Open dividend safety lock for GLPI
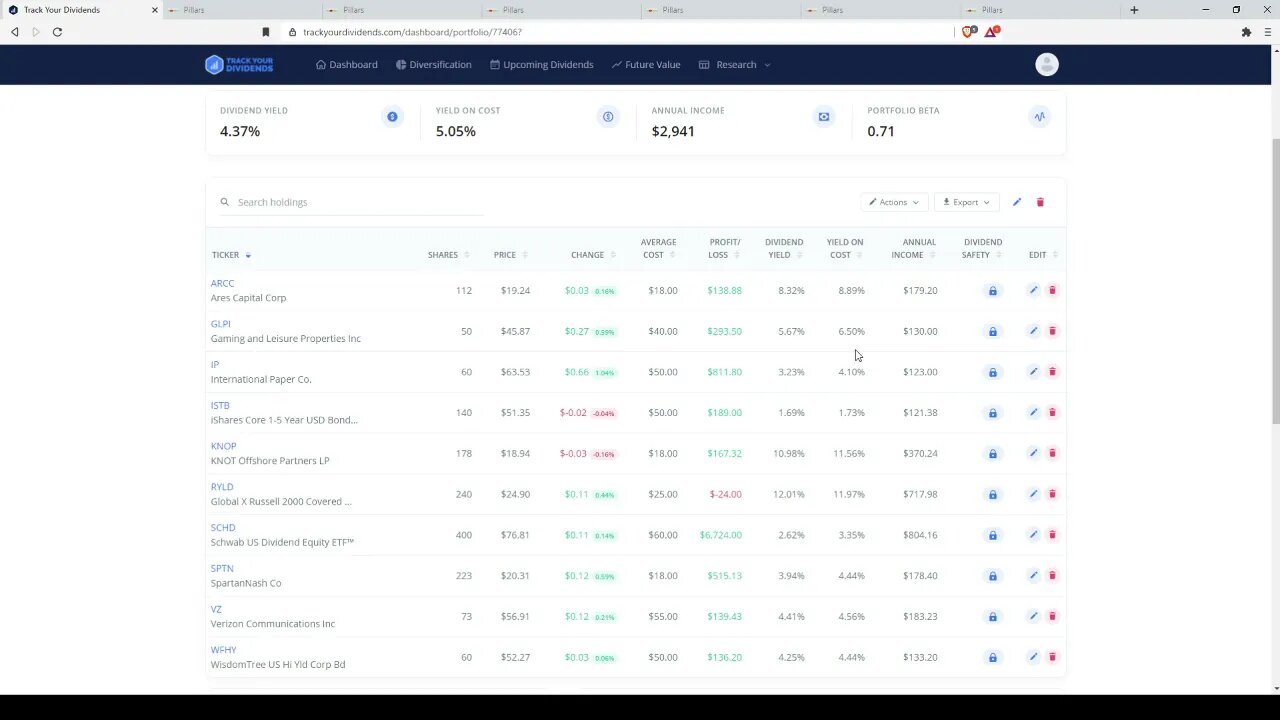Screen dimensions: 1280x720 tap(992, 332)
